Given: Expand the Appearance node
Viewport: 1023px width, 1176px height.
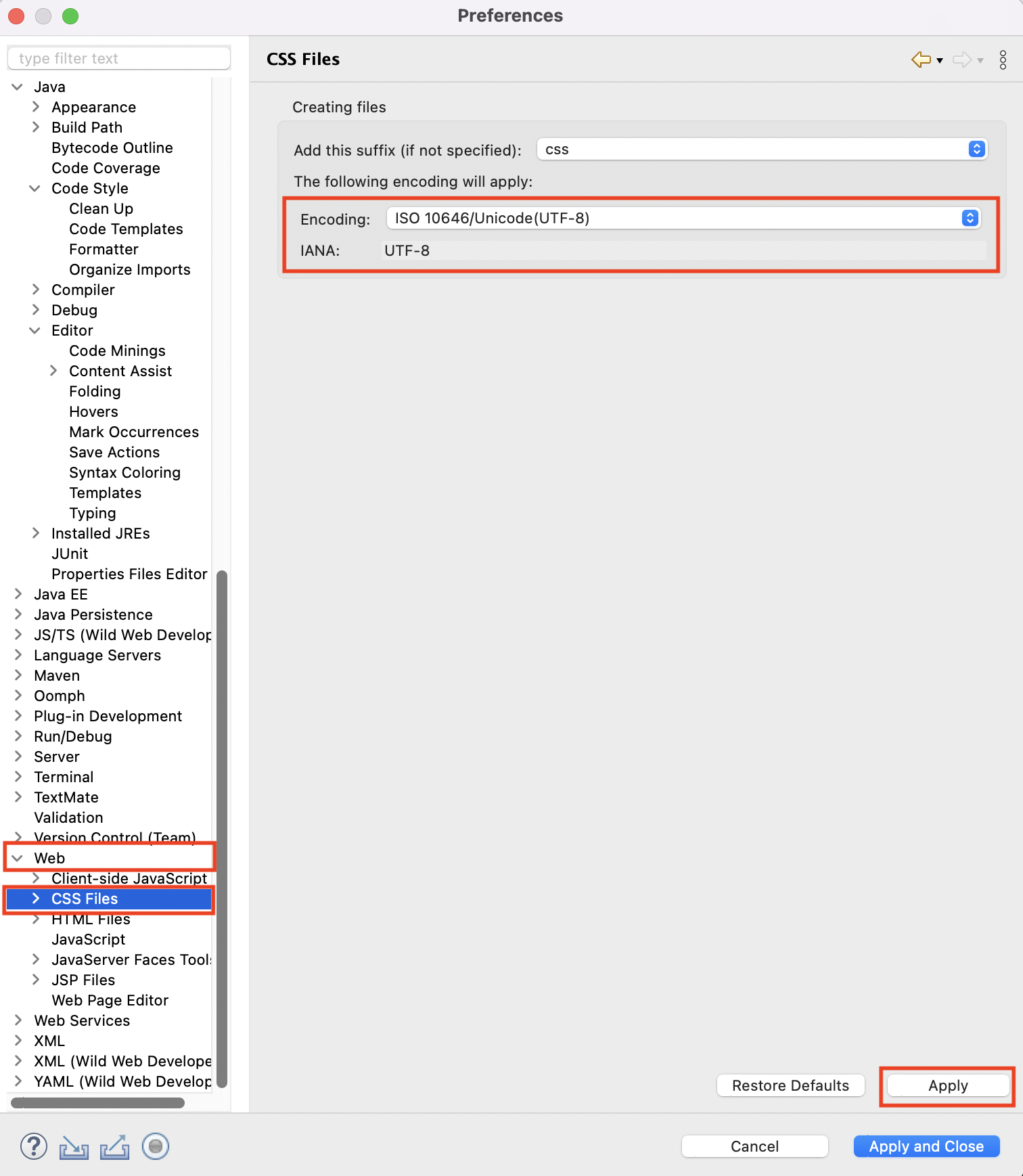Looking at the screenshot, I should tap(36, 107).
